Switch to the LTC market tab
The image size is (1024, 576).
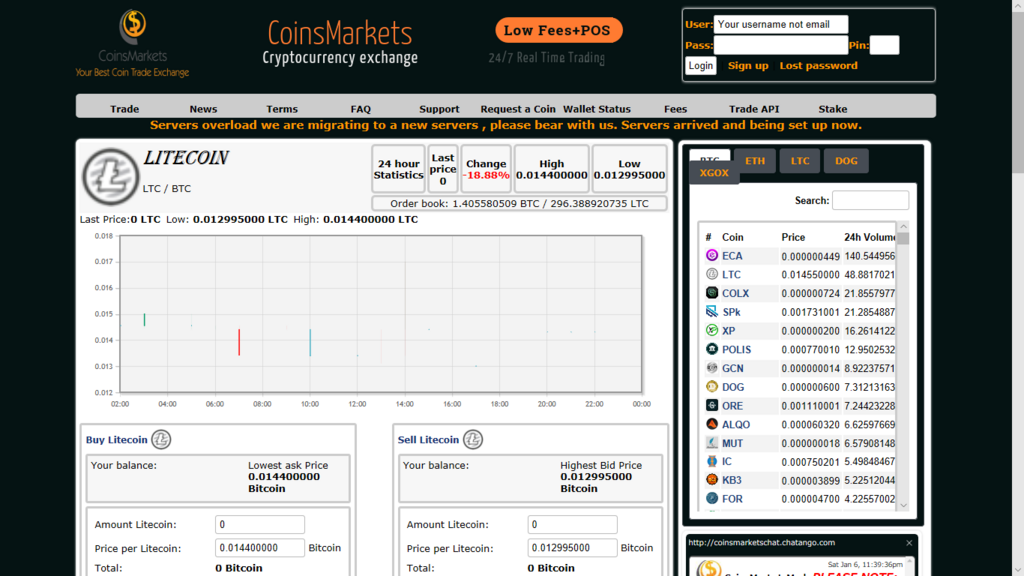tap(800, 161)
